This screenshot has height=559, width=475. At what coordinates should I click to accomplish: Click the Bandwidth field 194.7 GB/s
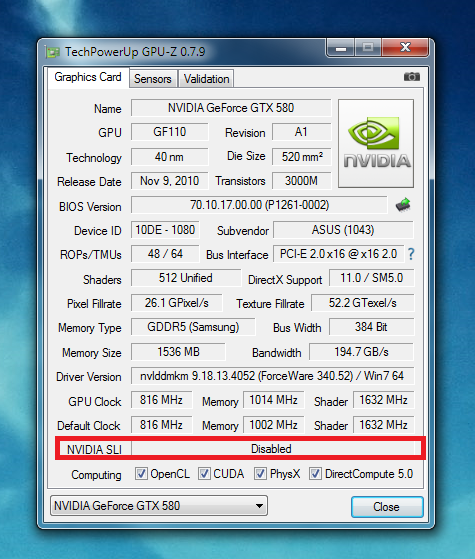pos(362,352)
